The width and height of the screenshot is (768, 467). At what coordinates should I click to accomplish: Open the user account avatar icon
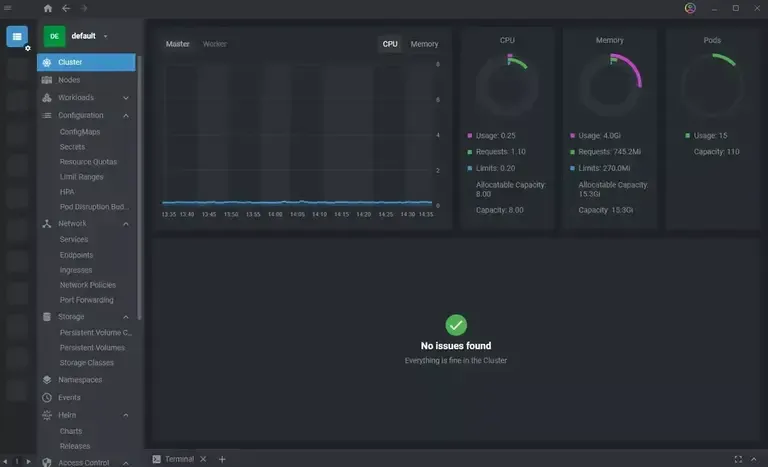[x=690, y=8]
